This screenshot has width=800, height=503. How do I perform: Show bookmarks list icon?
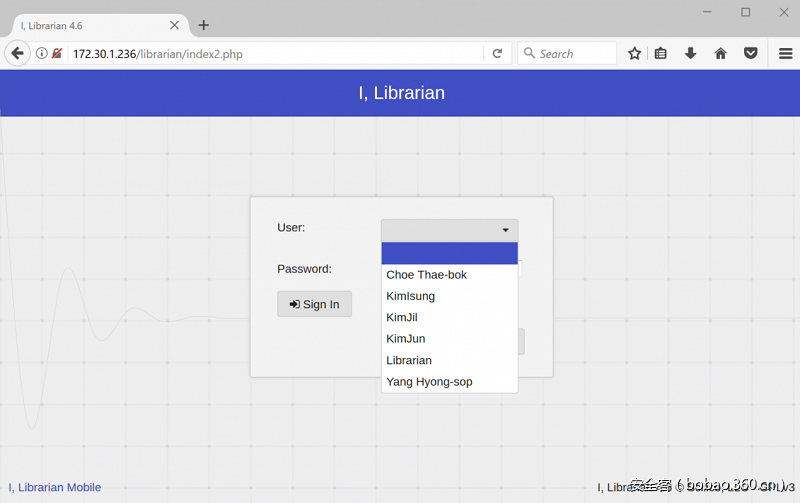(660, 53)
